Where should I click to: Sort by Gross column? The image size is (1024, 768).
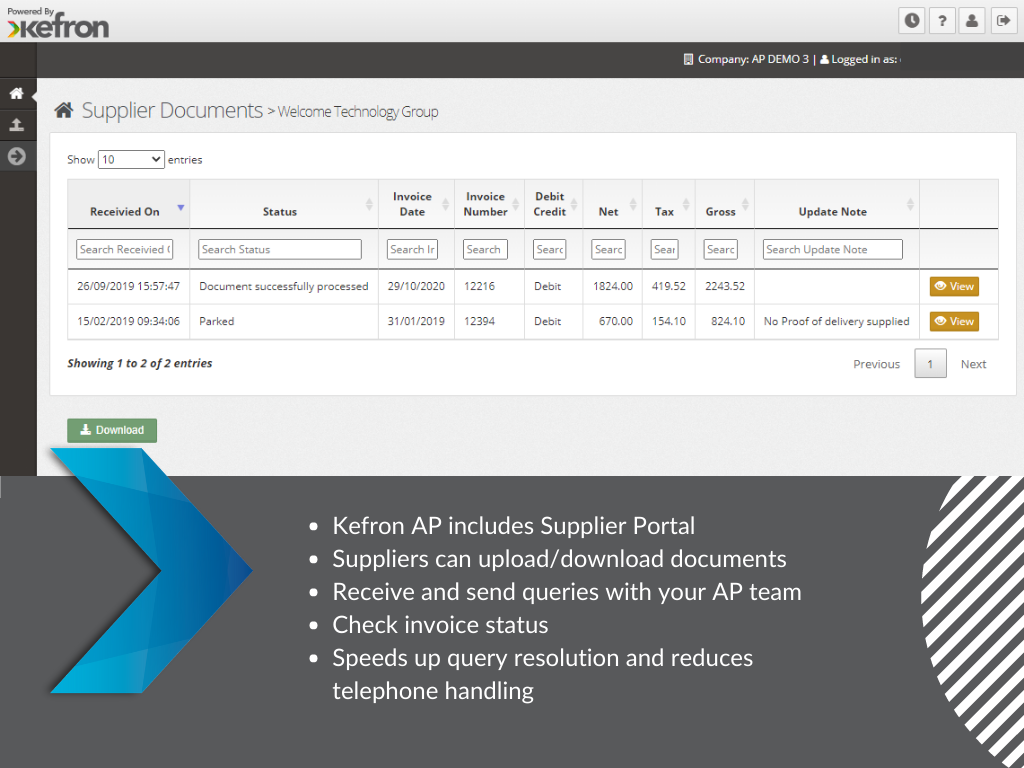pos(724,204)
